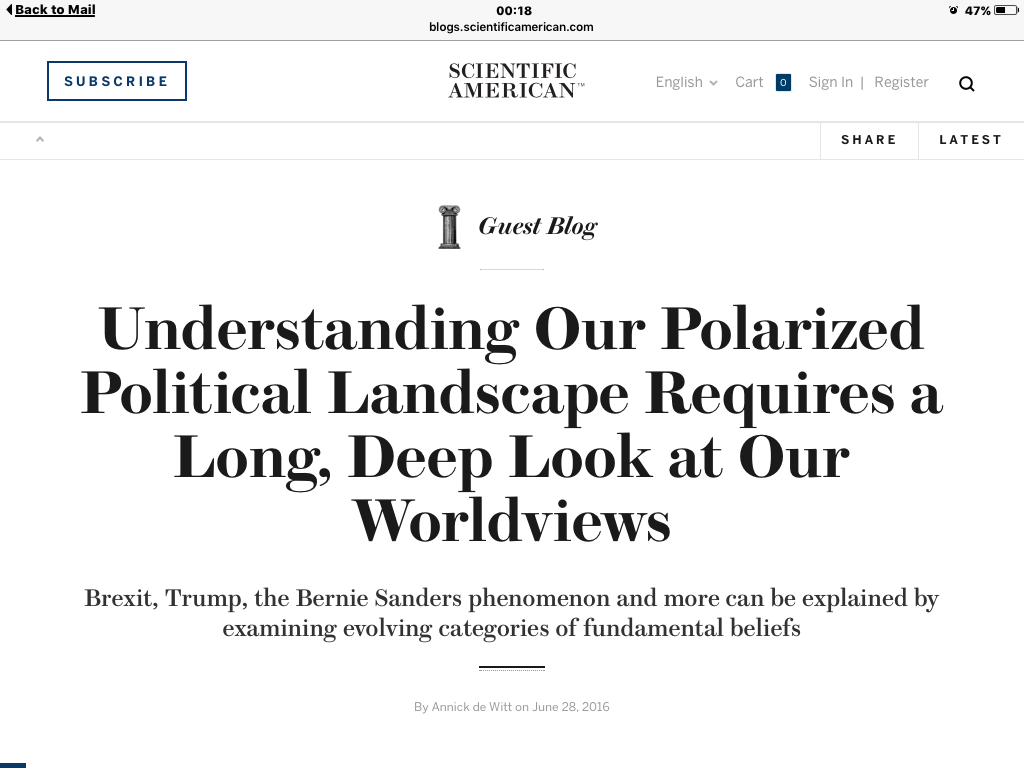Screen dimensions: 1024x768
Task: Click the Sign In link
Action: click(831, 82)
